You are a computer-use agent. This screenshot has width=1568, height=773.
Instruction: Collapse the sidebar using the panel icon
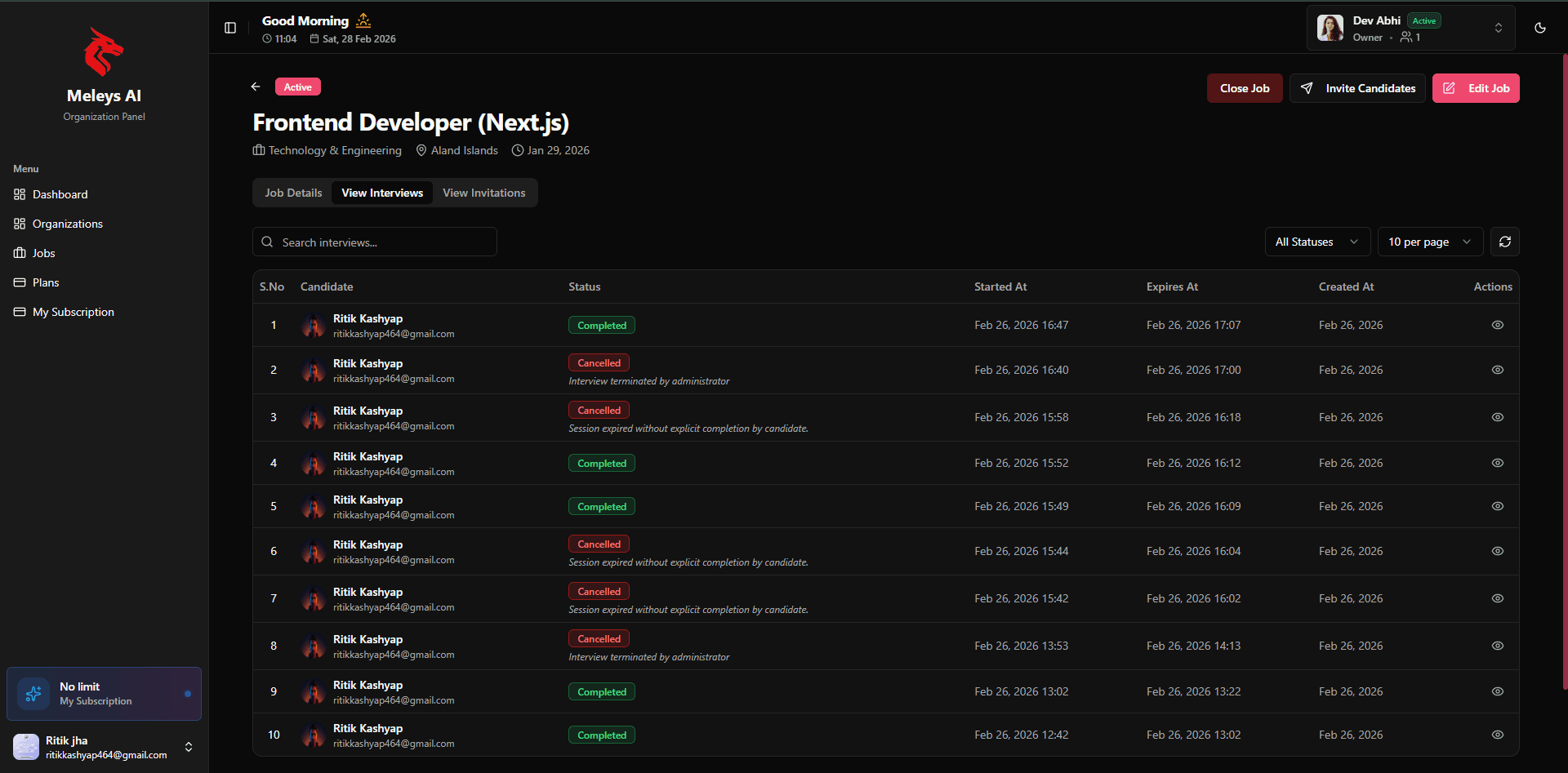tap(229, 27)
